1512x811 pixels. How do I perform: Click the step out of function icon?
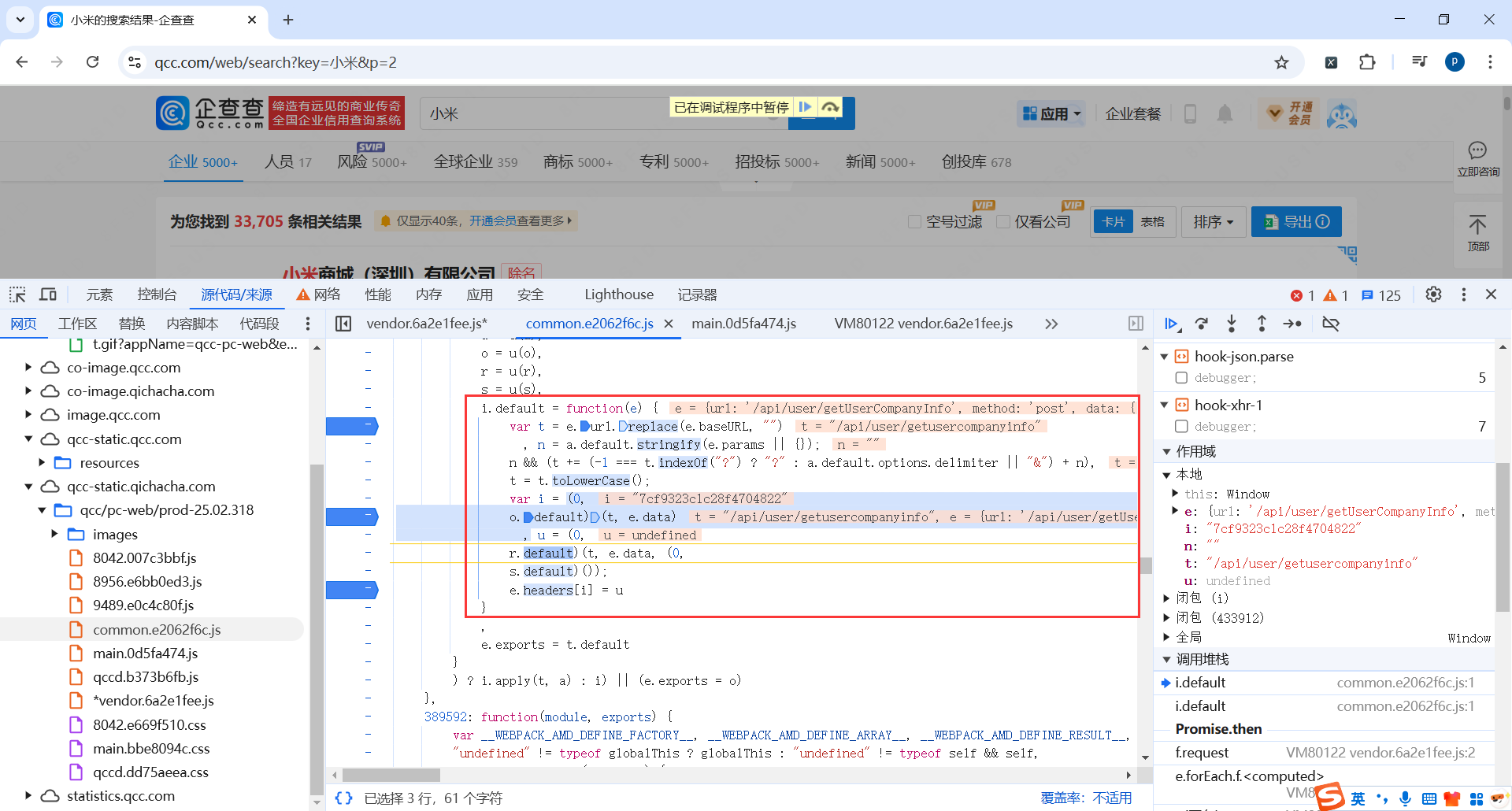point(1262,324)
